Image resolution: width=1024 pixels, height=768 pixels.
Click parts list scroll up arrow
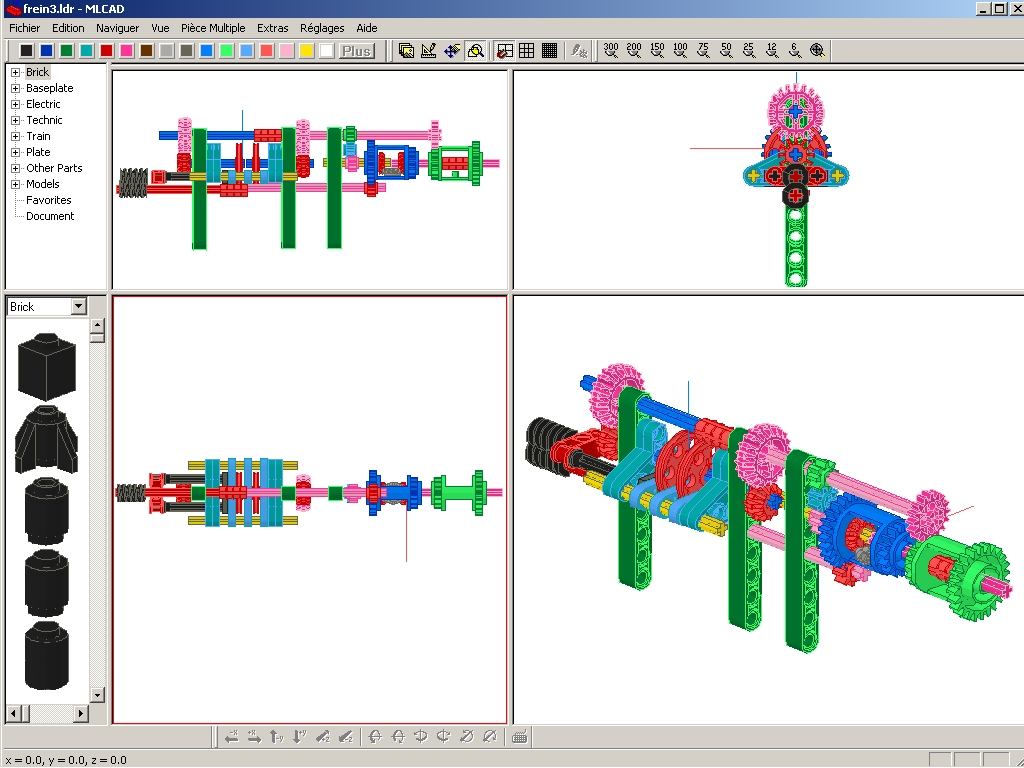point(97,325)
